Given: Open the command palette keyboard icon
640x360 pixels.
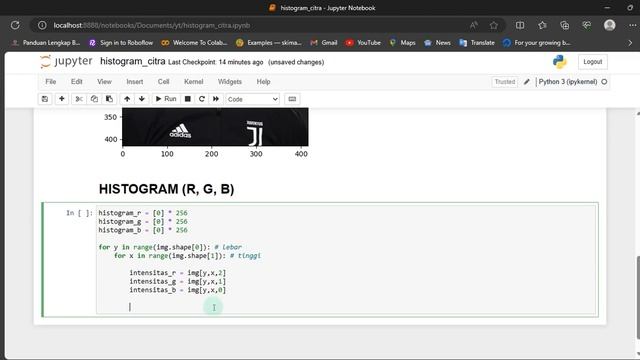Looking at the screenshot, I should click(292, 99).
